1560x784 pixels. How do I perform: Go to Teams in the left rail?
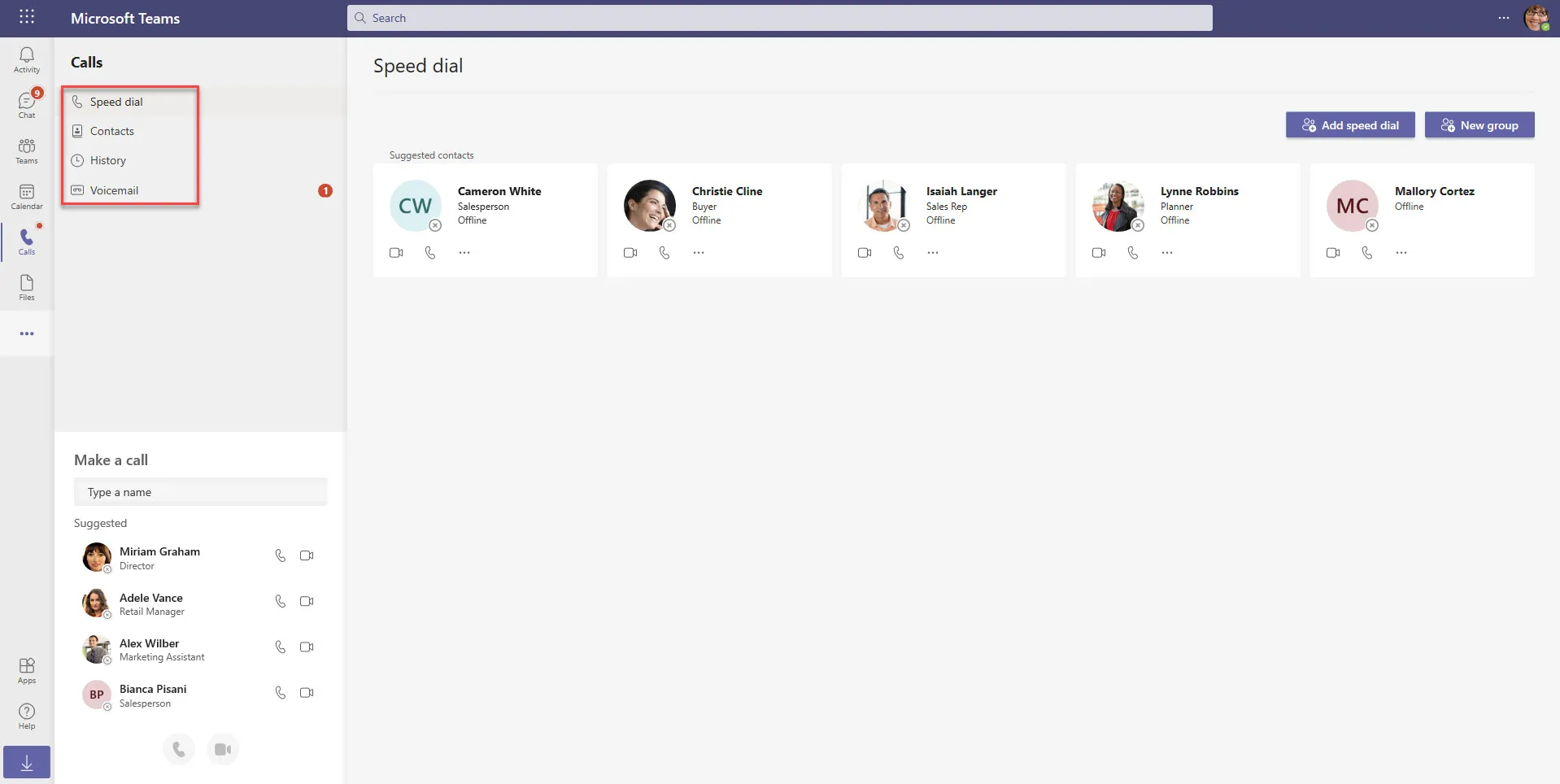[27, 150]
